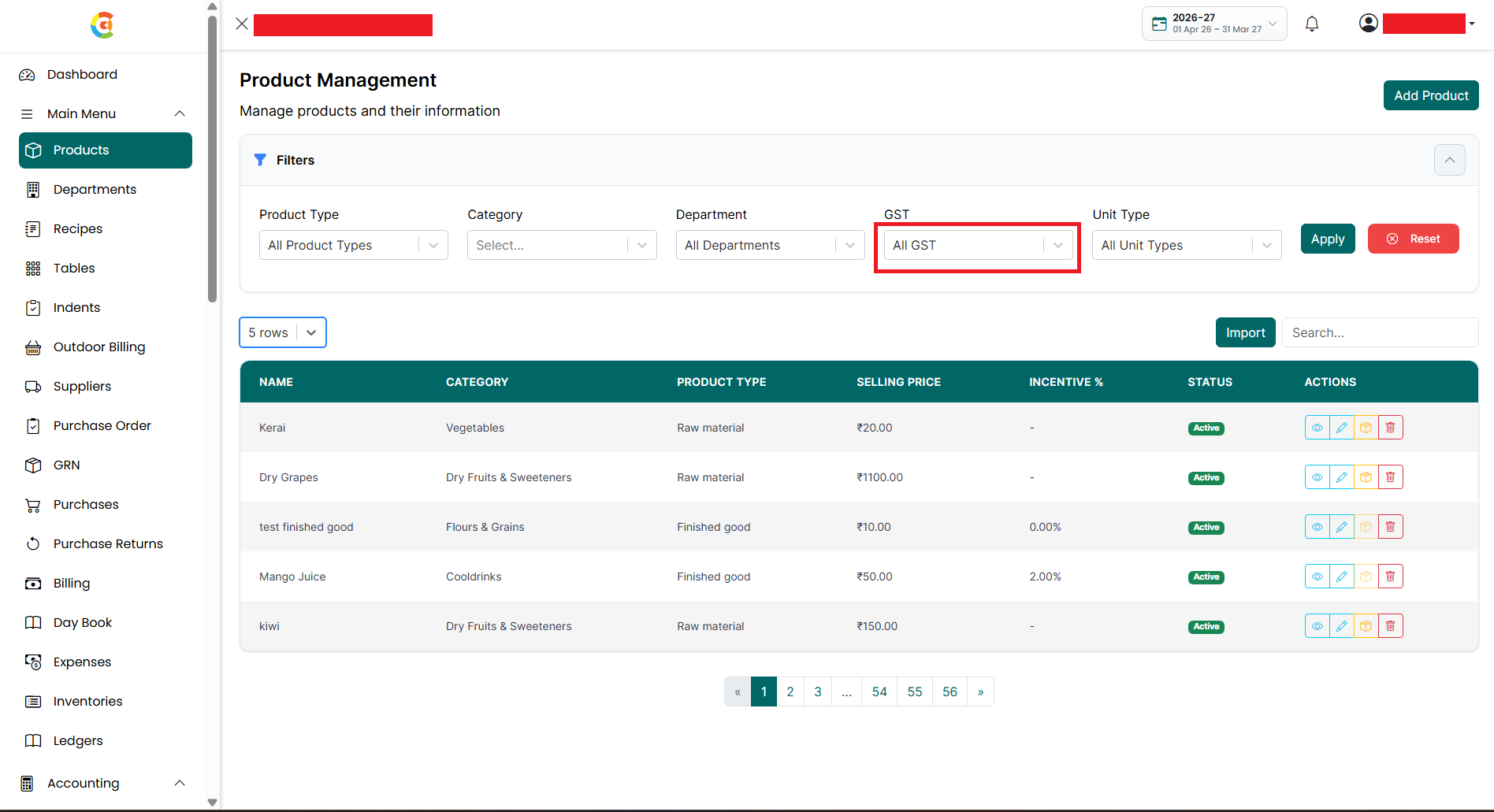
Task: Open Expenses in the sidebar
Action: click(106, 662)
